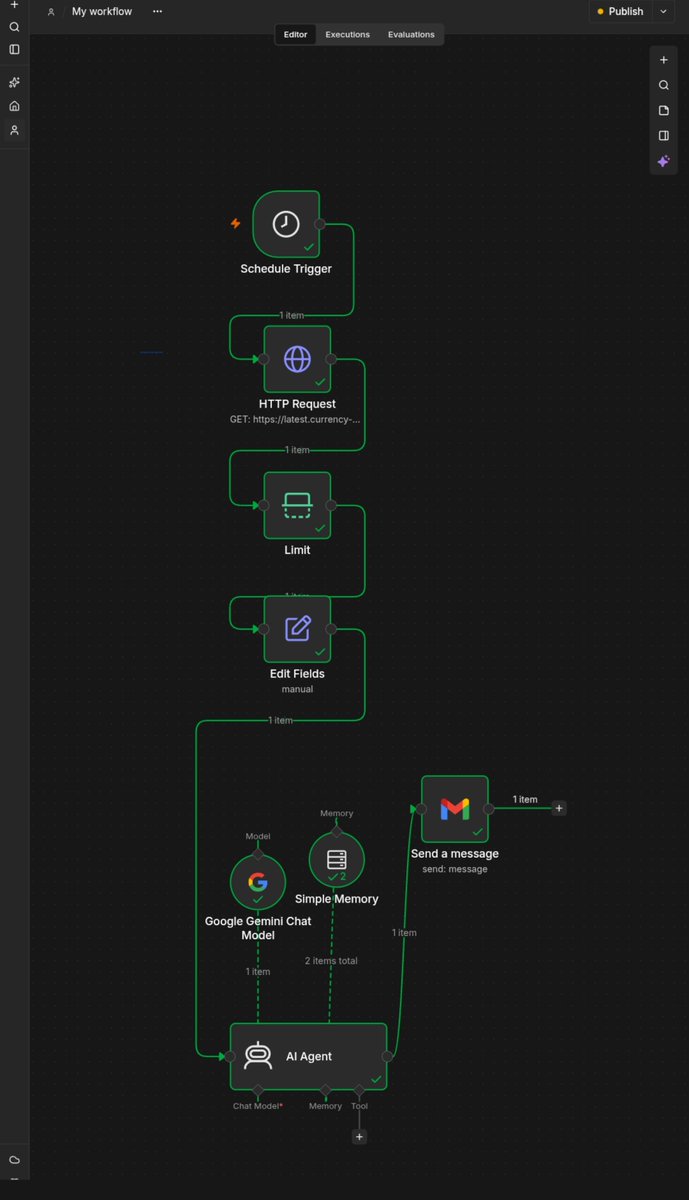689x1200 pixels.
Task: Click the owner person icon beside My workflow
Action: tap(51, 12)
